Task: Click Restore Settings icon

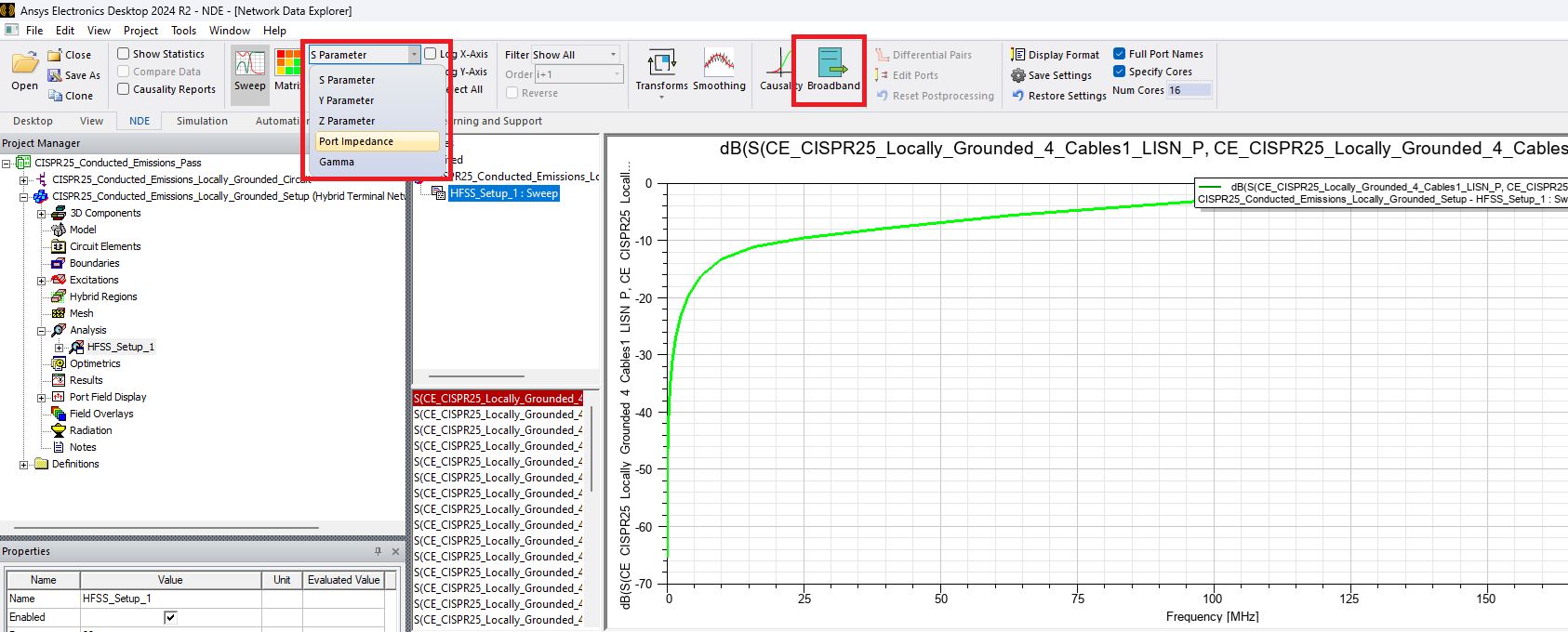Action: point(1018,96)
